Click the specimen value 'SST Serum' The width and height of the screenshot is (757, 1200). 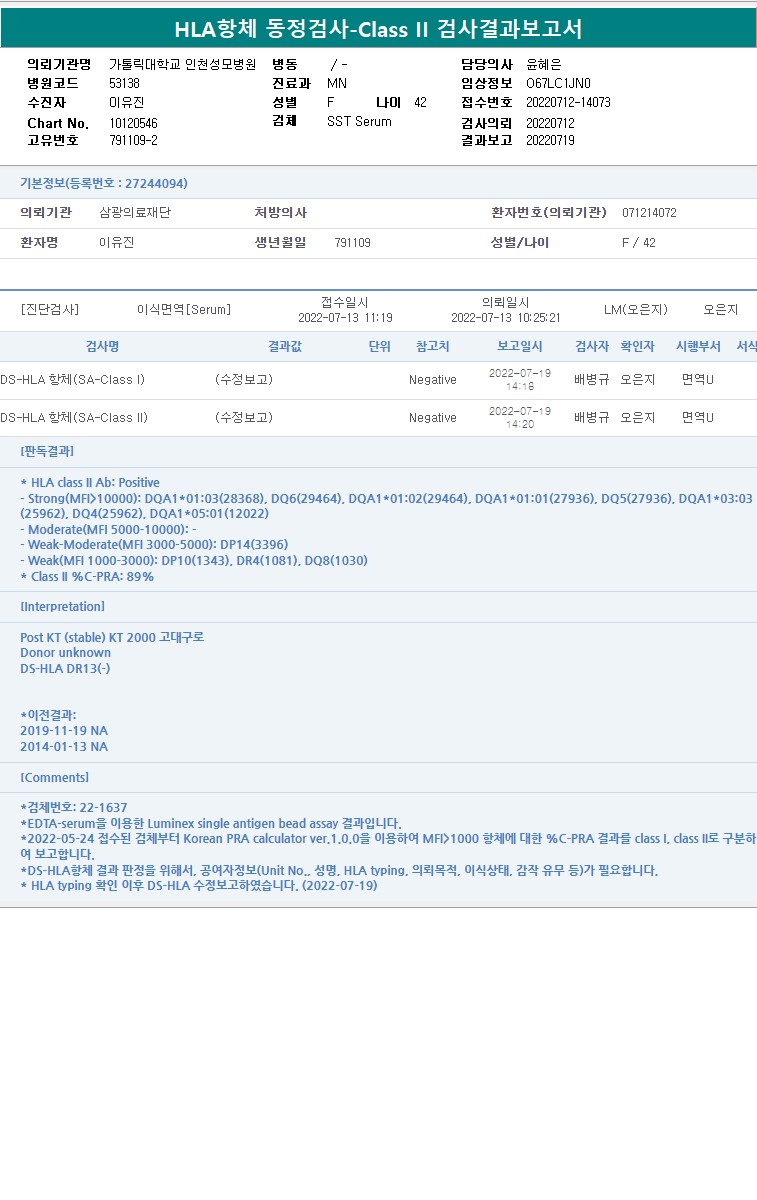[x=359, y=121]
